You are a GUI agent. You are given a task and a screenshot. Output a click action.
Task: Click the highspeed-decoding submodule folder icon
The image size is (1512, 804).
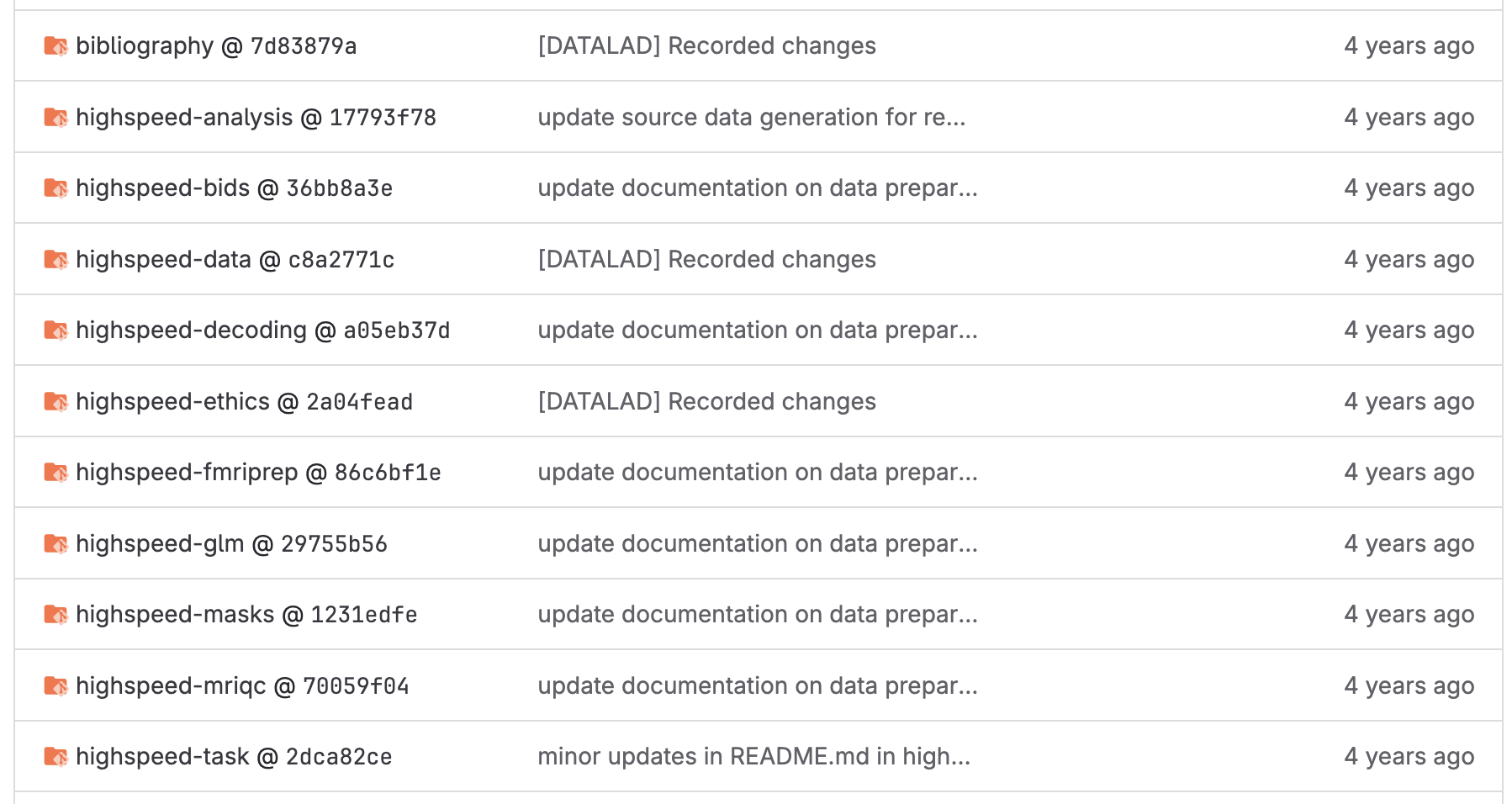coord(56,330)
